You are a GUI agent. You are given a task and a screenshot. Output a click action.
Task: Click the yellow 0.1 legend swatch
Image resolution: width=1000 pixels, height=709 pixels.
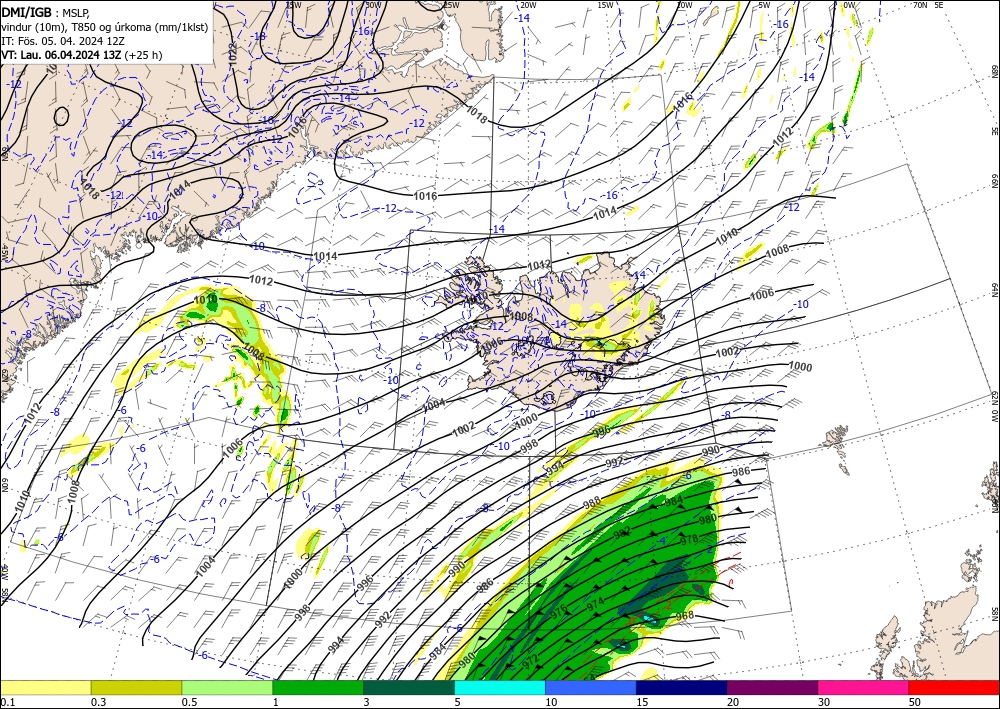[x=45, y=687]
